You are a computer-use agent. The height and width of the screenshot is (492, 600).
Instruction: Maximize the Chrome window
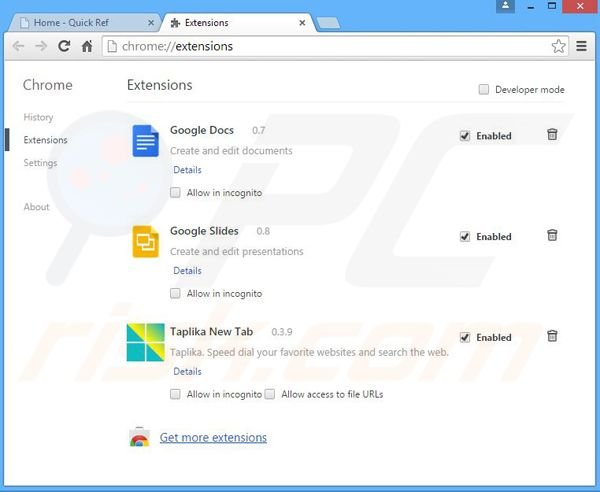pos(552,6)
